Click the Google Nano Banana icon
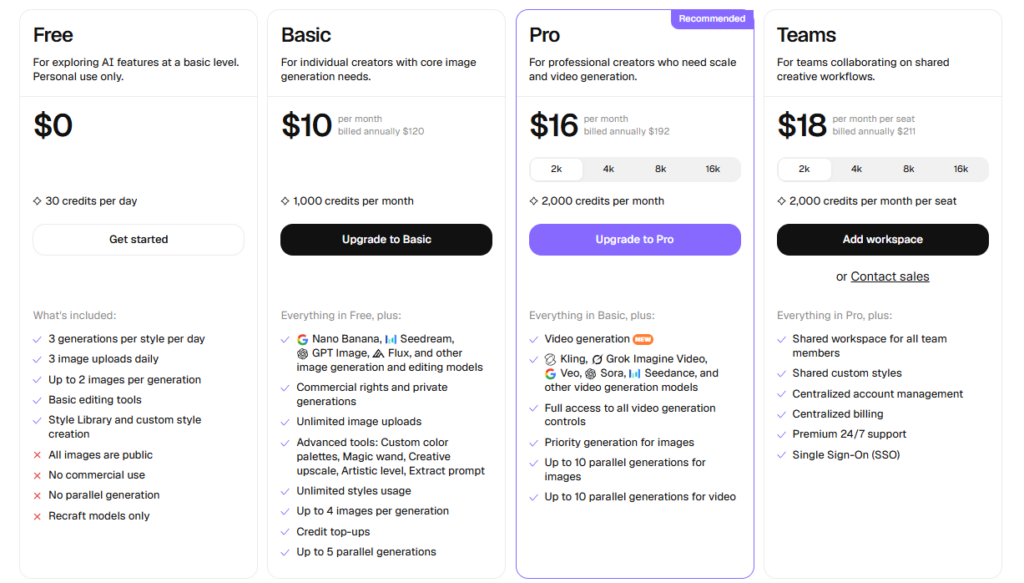Image resolution: width=1024 pixels, height=583 pixels. coord(302,339)
